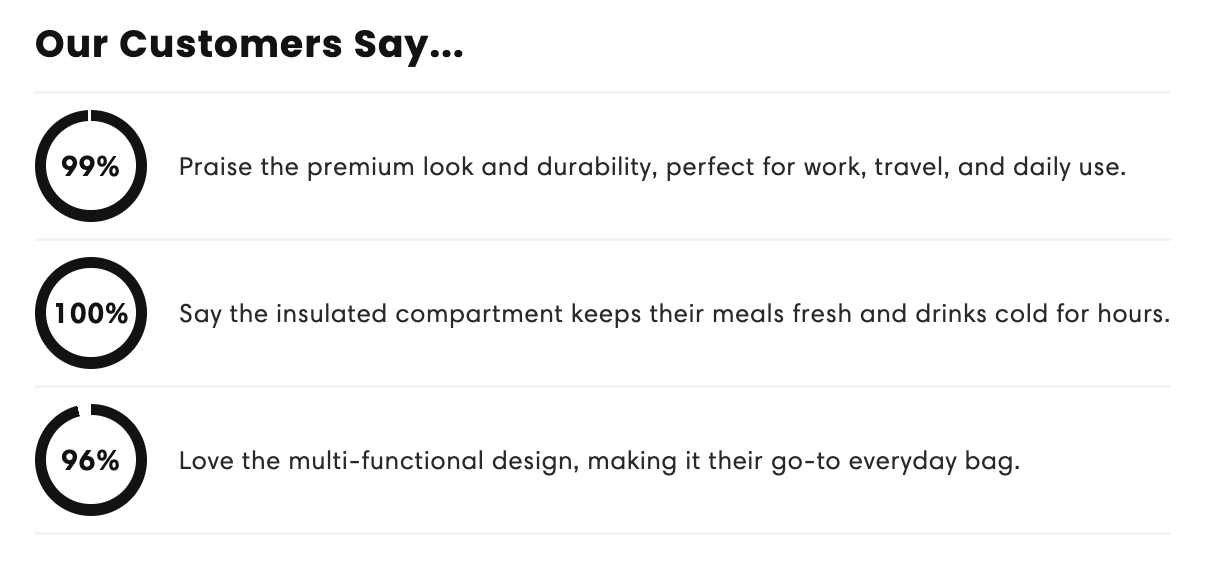
Task: Click the small gap in the 96% ring
Action: coord(84,410)
